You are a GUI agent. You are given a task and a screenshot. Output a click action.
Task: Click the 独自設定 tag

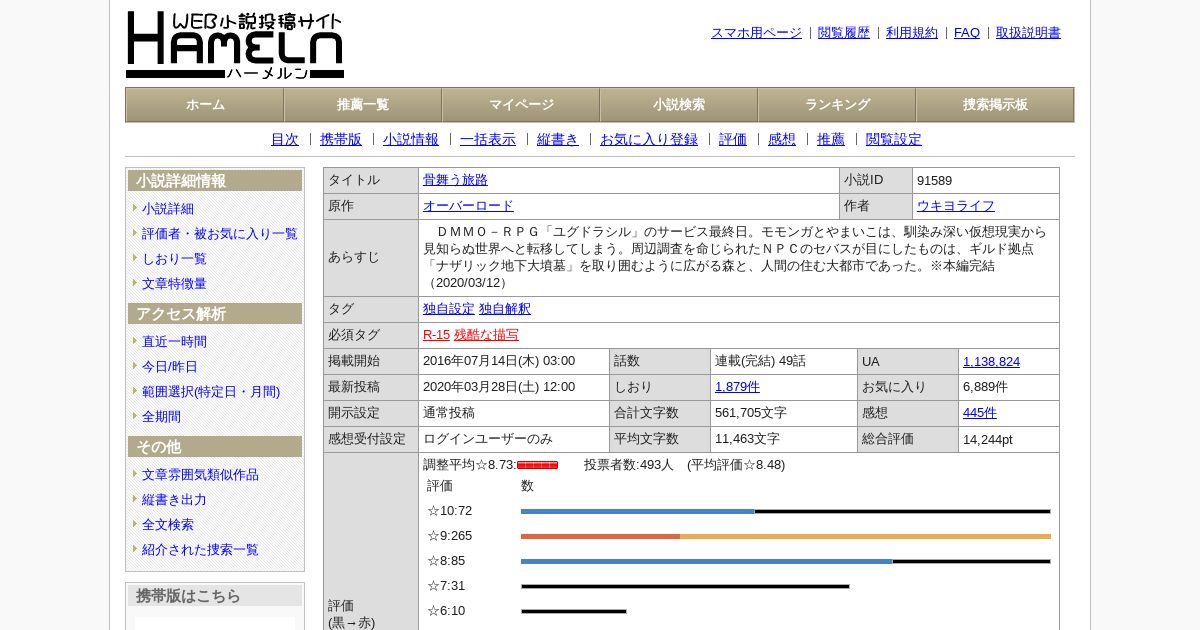449,309
